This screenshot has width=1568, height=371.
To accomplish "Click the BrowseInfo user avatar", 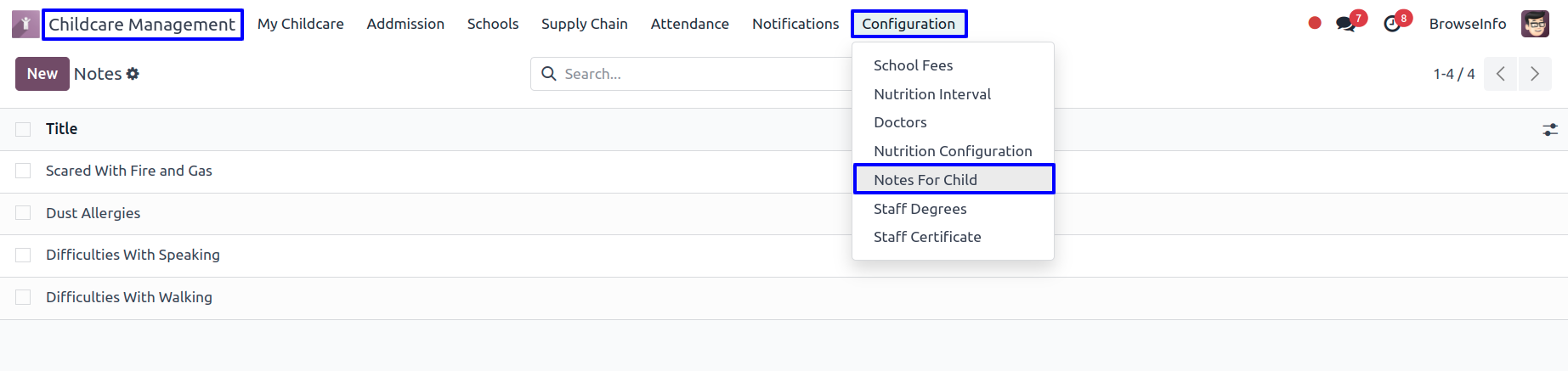I will pyautogui.click(x=1535, y=24).
